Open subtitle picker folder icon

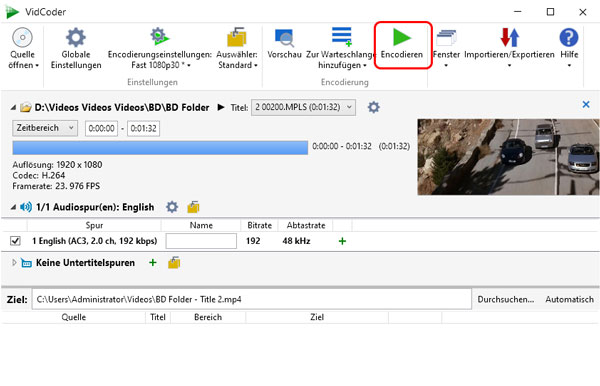pos(174,263)
